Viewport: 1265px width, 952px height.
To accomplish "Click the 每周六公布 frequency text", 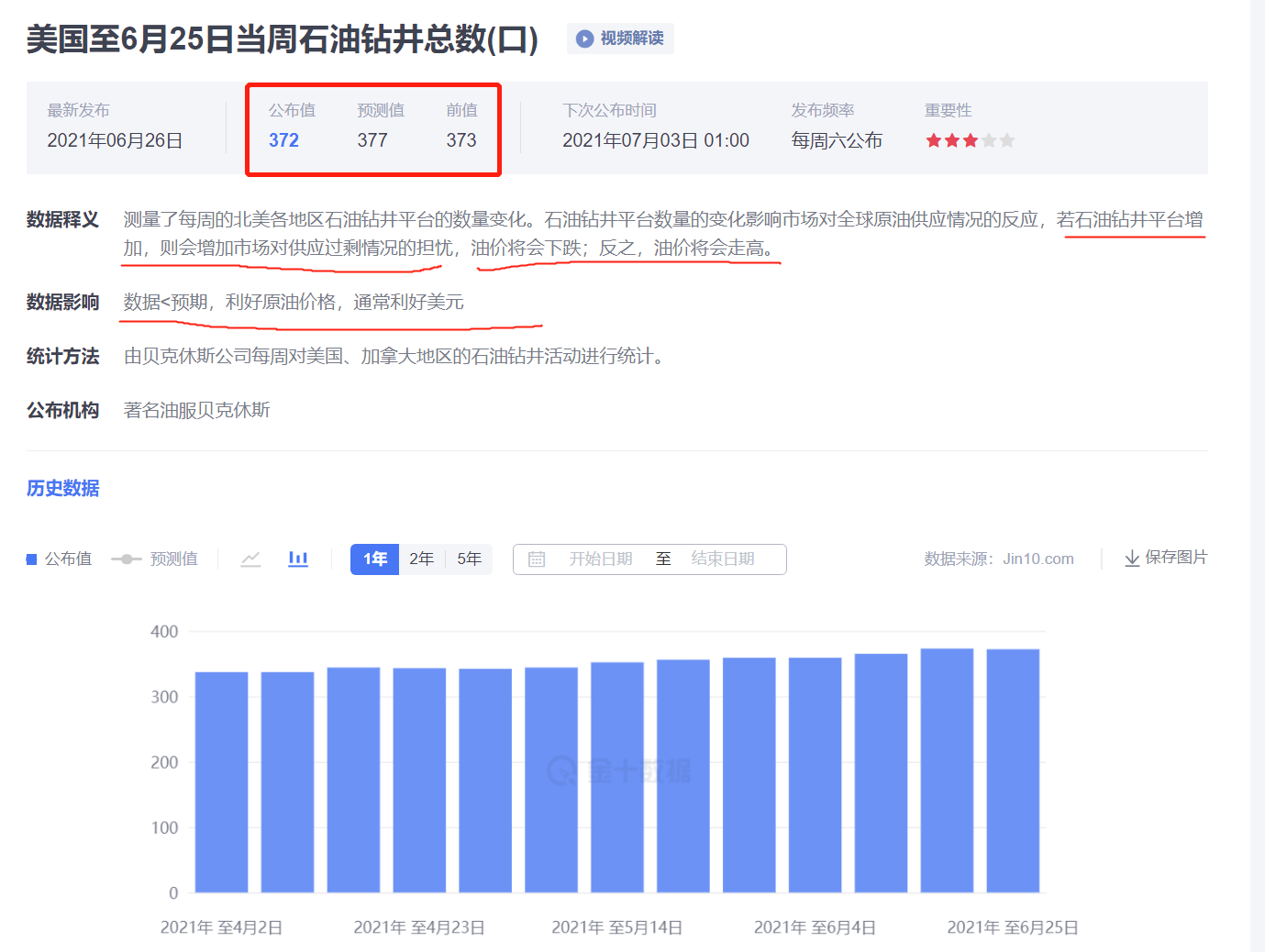I will coord(837,140).
